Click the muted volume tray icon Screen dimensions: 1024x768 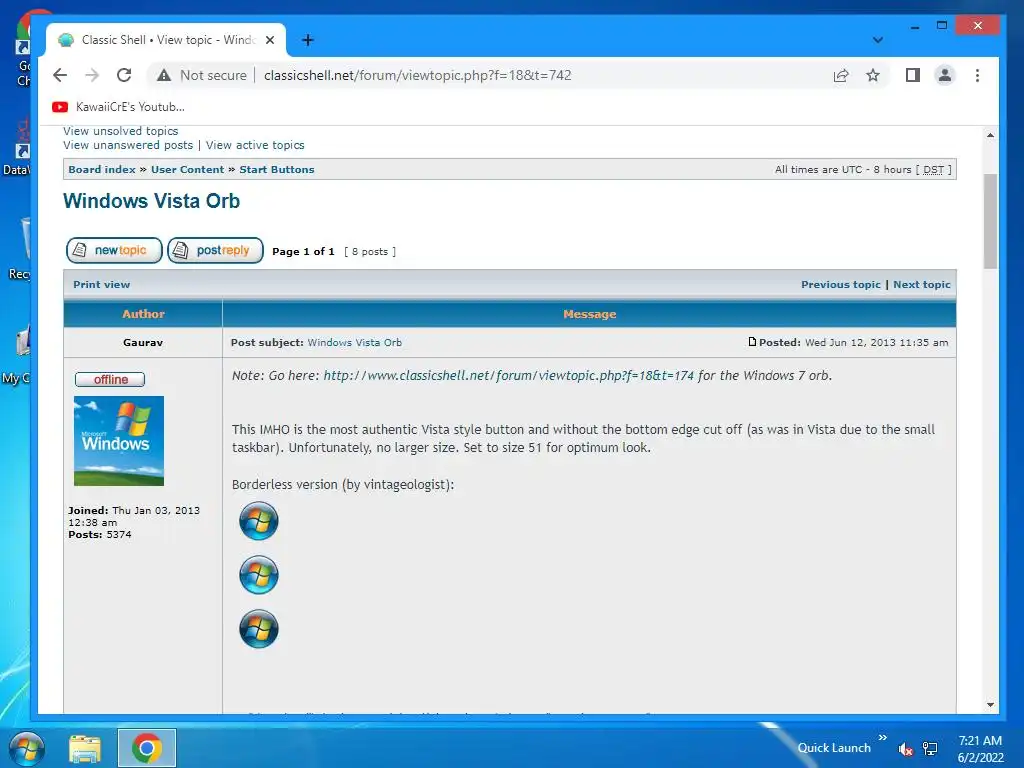pyautogui.click(x=905, y=749)
